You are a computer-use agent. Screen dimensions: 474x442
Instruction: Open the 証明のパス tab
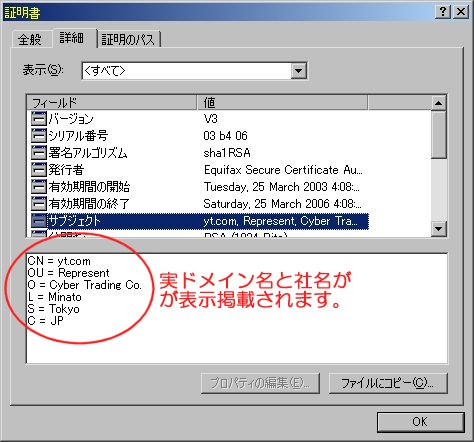pos(128,40)
